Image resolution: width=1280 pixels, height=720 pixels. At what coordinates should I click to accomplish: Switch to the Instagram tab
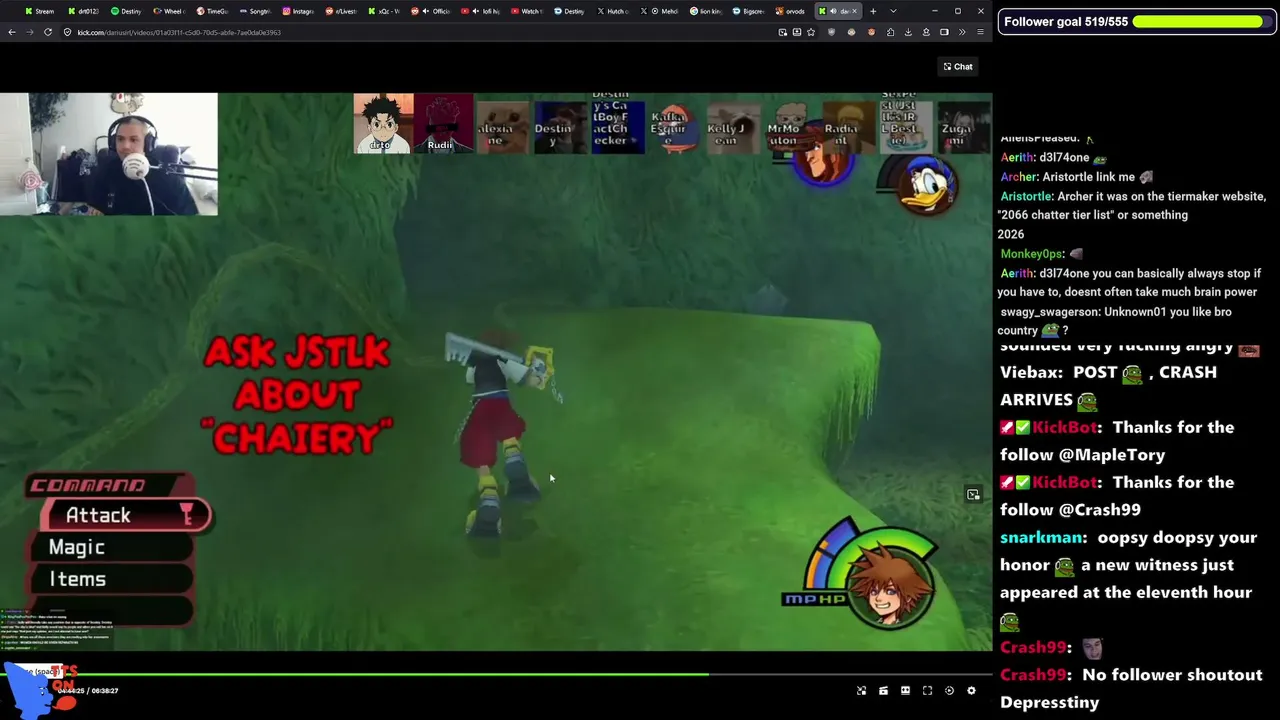pos(299,11)
